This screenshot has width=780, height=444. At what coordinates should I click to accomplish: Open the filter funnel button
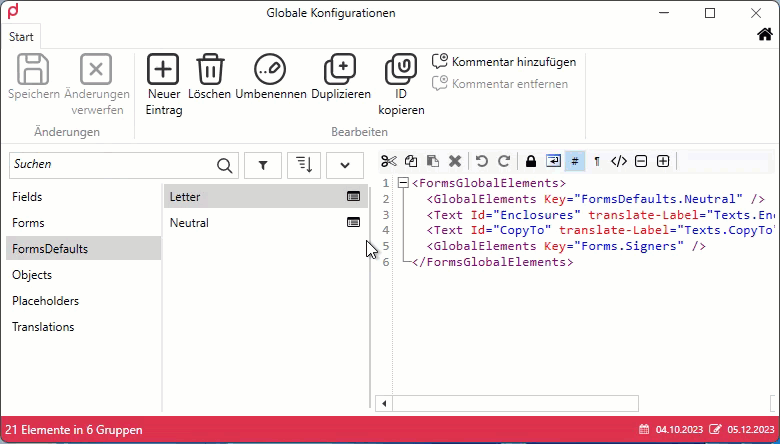coord(263,165)
